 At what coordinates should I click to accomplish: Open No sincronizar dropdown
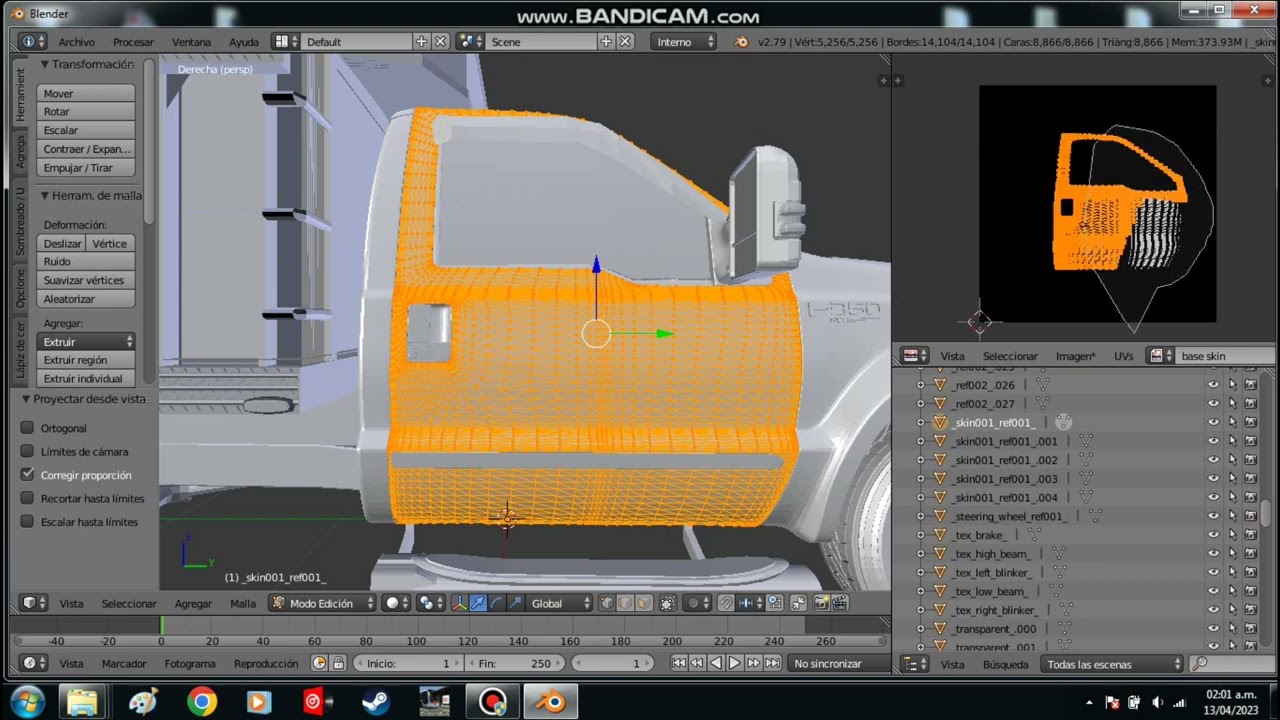point(838,663)
